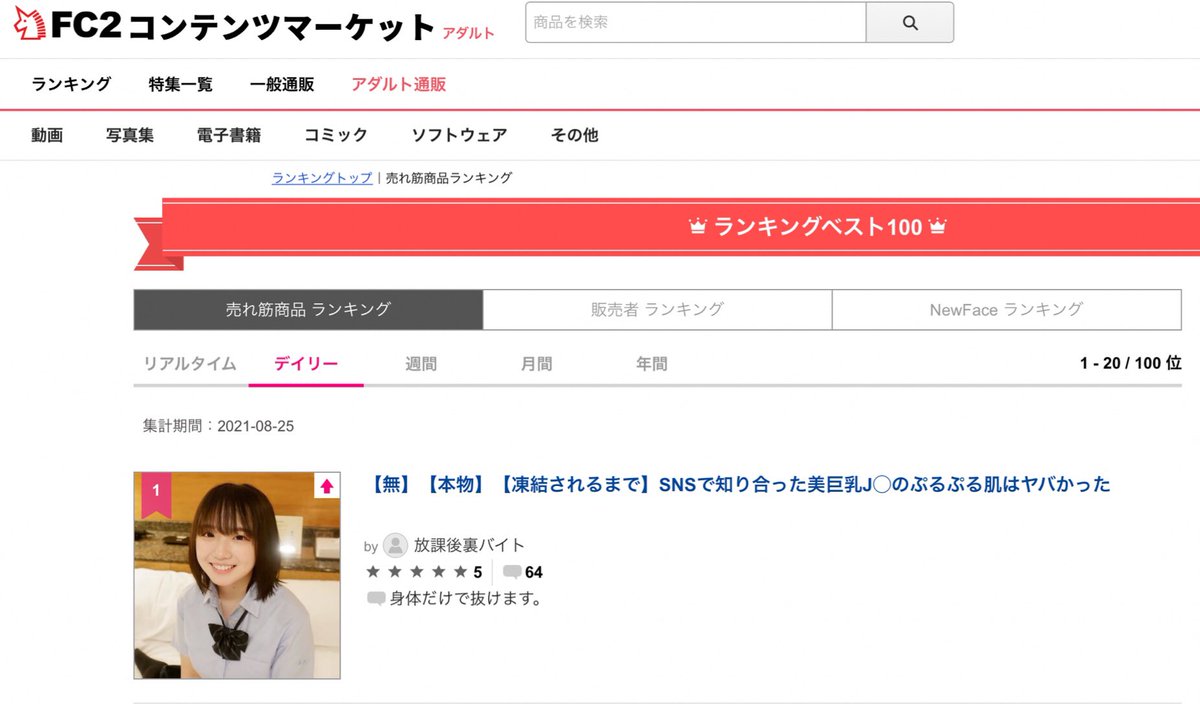Select the 売れ筋商品 ランキング tab

pos(308,310)
